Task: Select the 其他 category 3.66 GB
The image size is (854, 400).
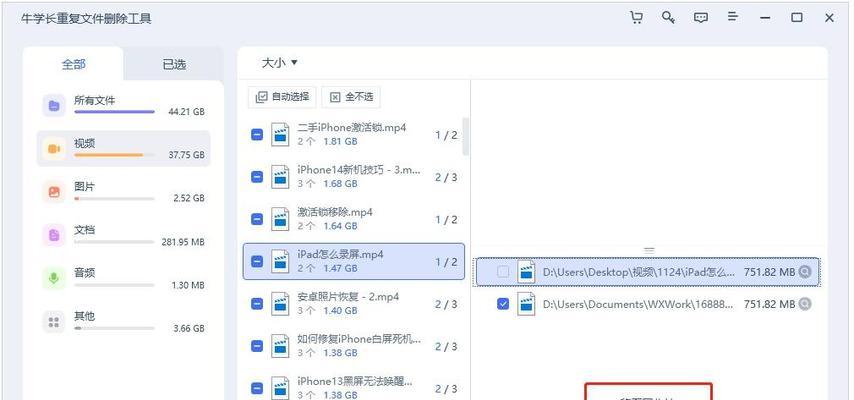Action: click(124, 322)
